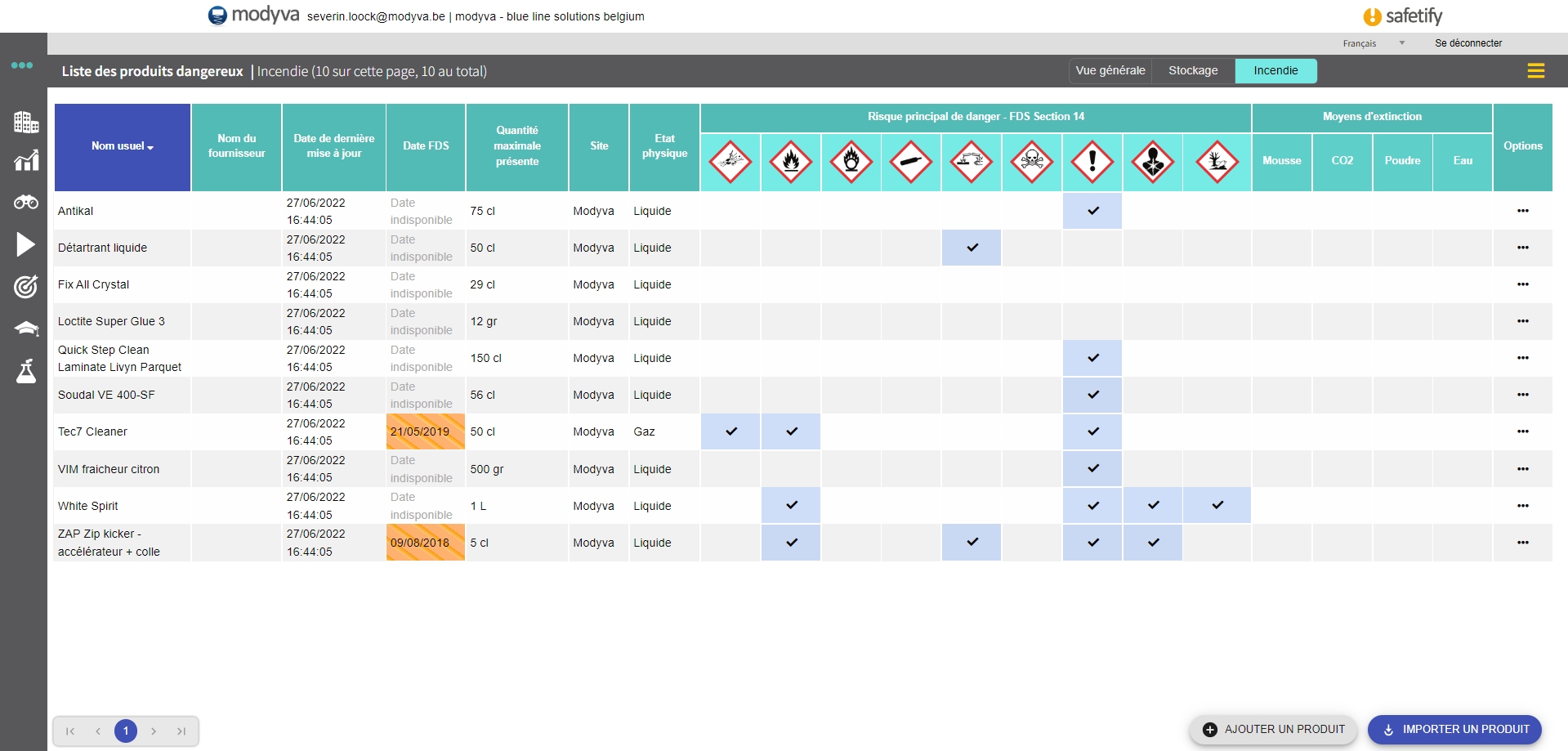The width and height of the screenshot is (1568, 751).
Task: Click the health hazard pictogram header
Action: 1153,161
